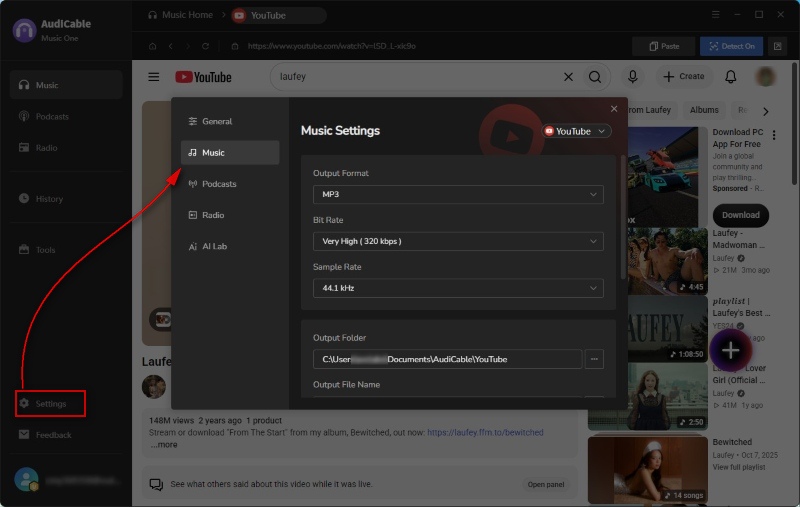
Task: Select the YouTube tab in title bar
Action: pyautogui.click(x=278, y=15)
